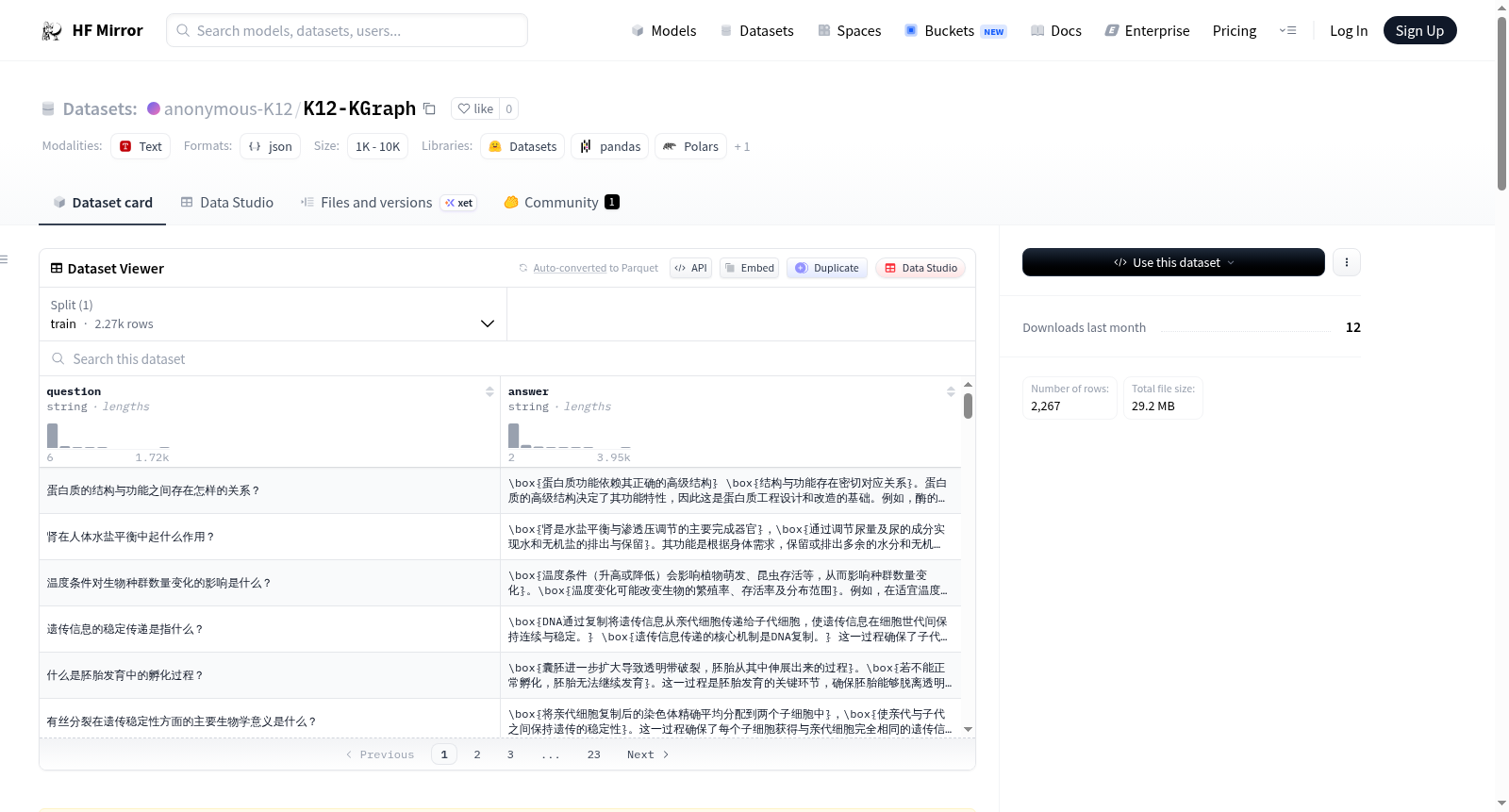Click the Polars library tag
1509x812 pixels.
click(x=690, y=146)
